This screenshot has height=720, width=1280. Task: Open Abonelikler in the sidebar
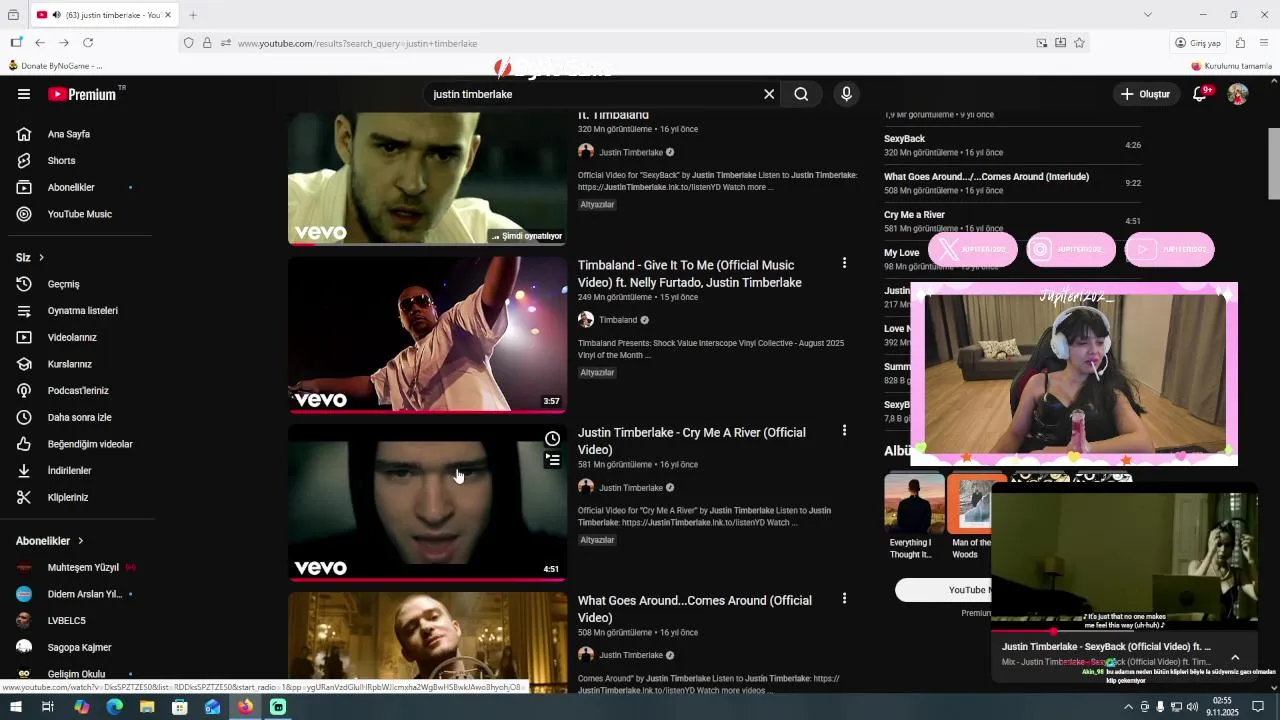(x=76, y=187)
